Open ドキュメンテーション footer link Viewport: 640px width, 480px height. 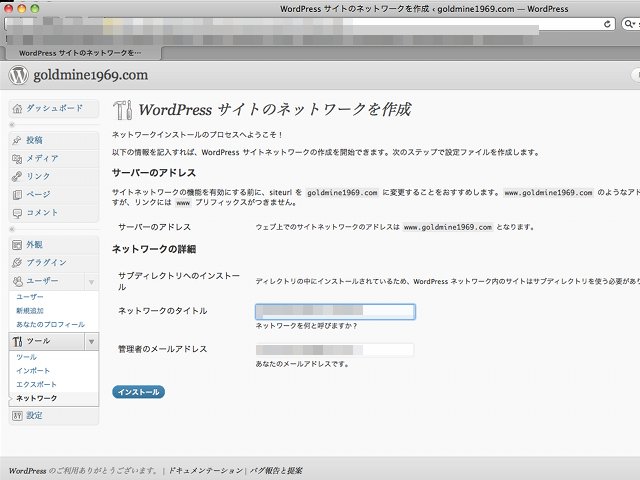[x=205, y=471]
